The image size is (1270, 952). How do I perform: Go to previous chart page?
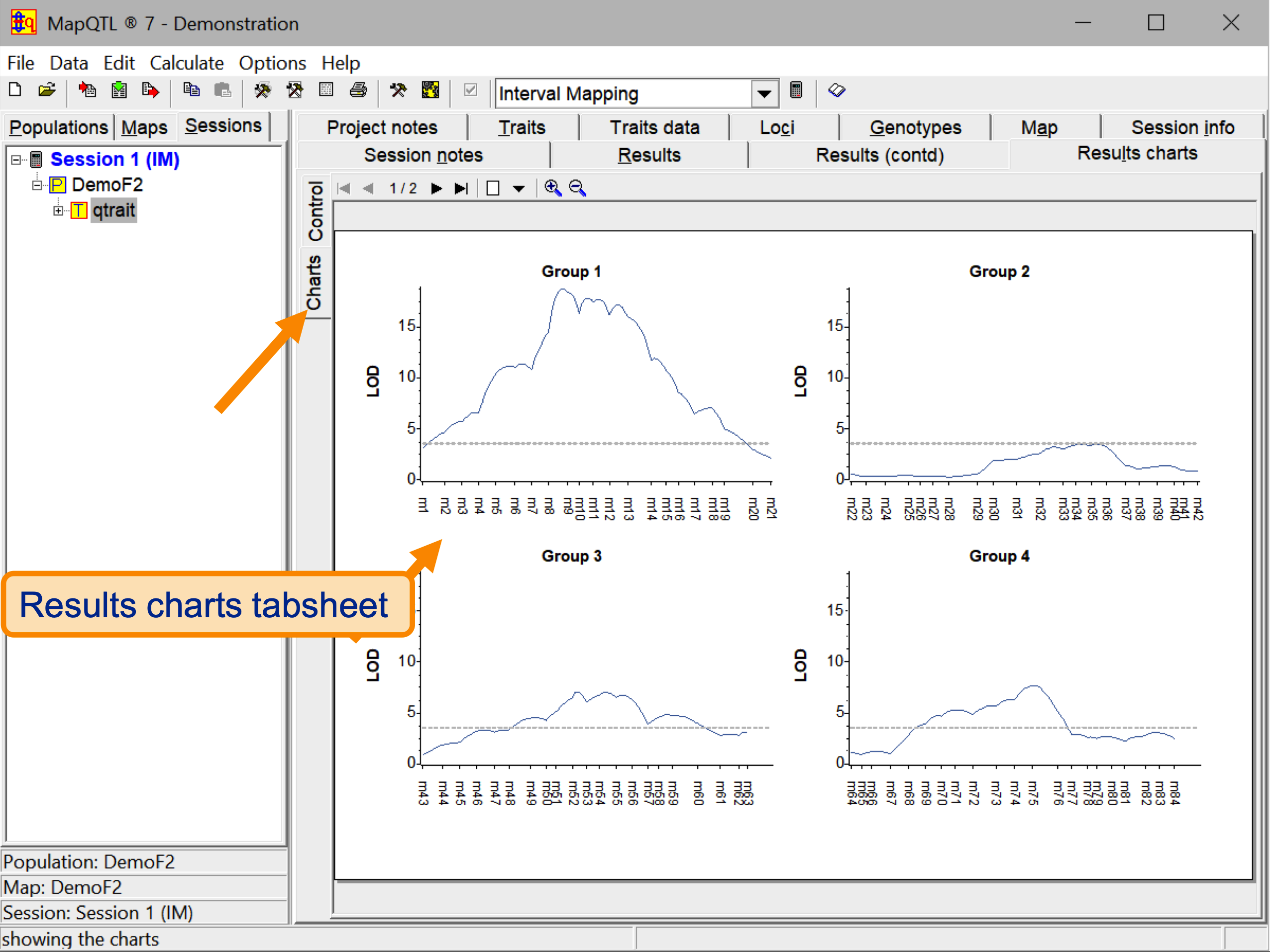(369, 188)
